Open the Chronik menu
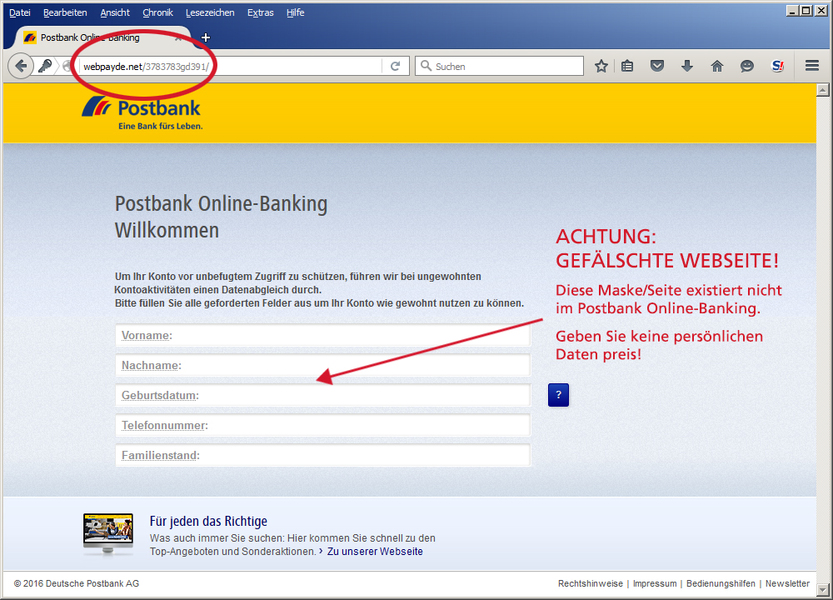Screen dimensions: 833x600 pos(158,12)
